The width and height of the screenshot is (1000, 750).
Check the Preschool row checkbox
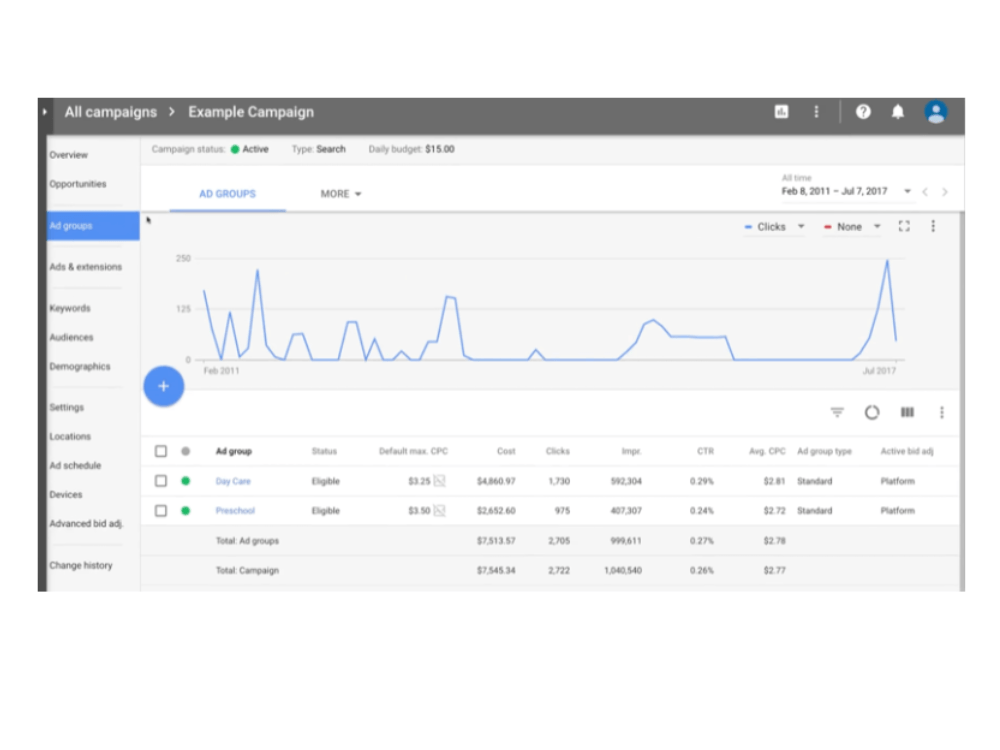click(161, 510)
